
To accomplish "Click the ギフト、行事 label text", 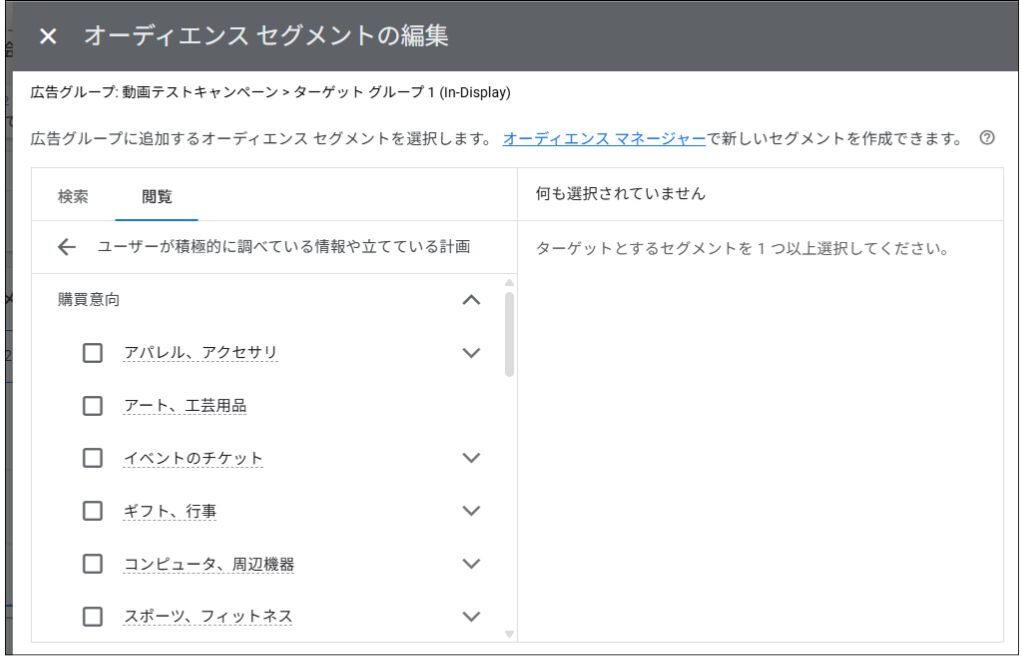I will [x=169, y=511].
